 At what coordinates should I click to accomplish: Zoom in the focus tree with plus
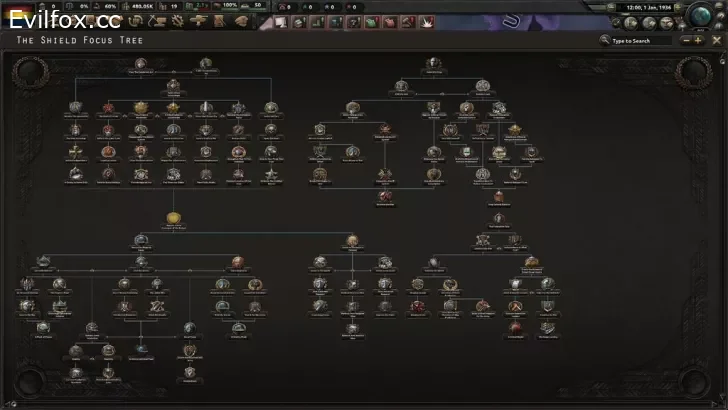(x=698, y=41)
